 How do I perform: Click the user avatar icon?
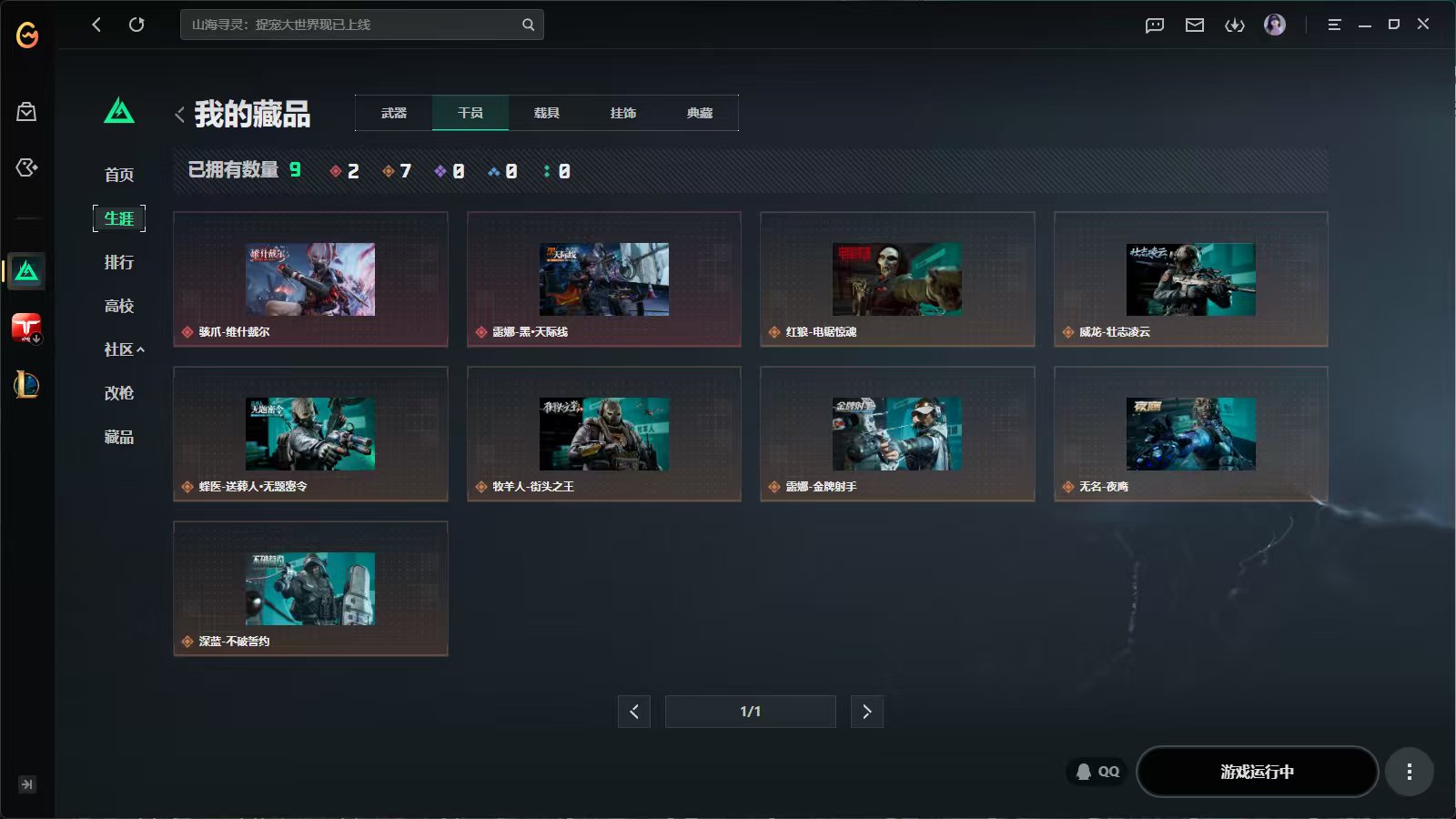coord(1275,25)
